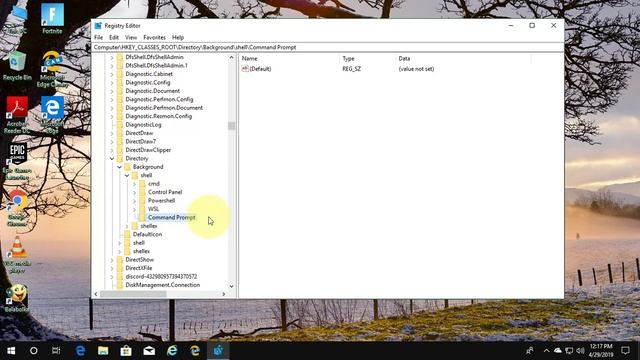Click the tree vertical scrollbar thumb

pos(231,126)
